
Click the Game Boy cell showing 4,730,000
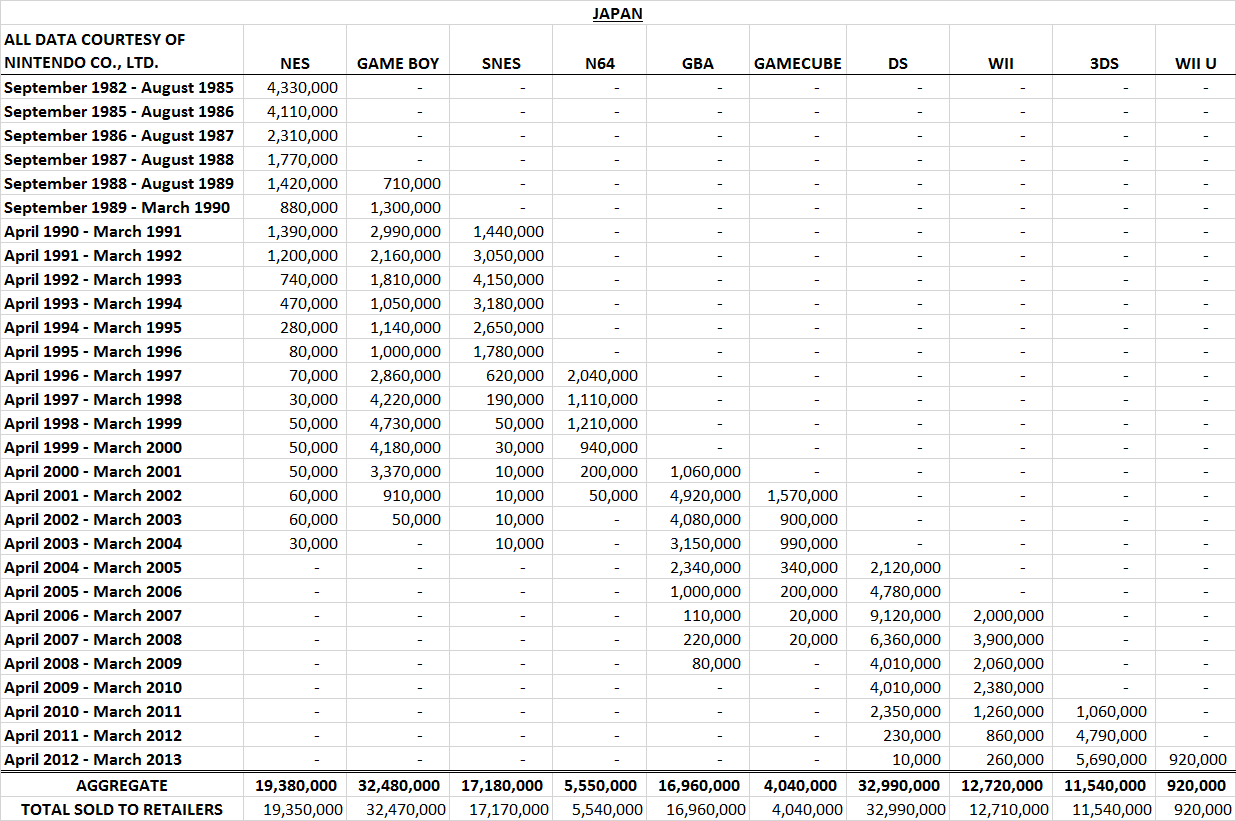click(405, 423)
